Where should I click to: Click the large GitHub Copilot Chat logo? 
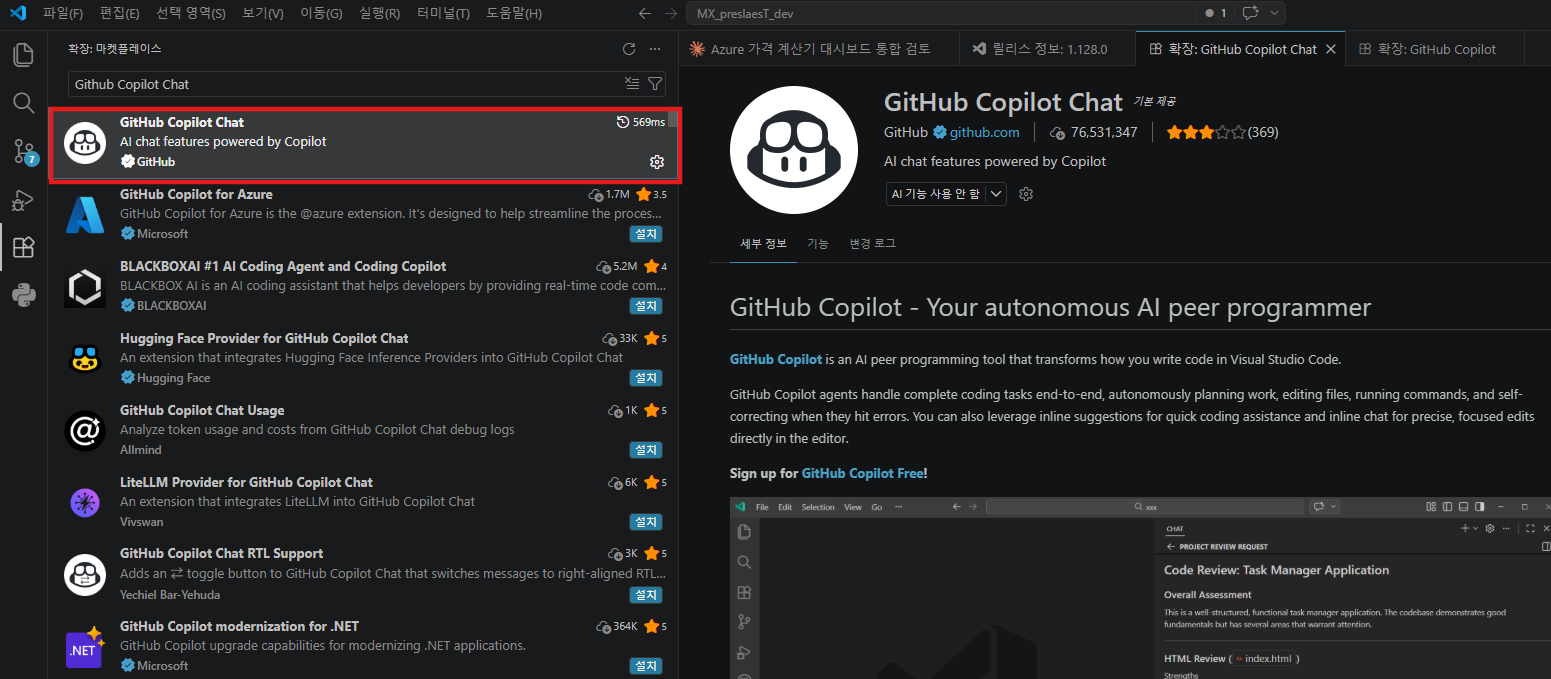(794, 150)
